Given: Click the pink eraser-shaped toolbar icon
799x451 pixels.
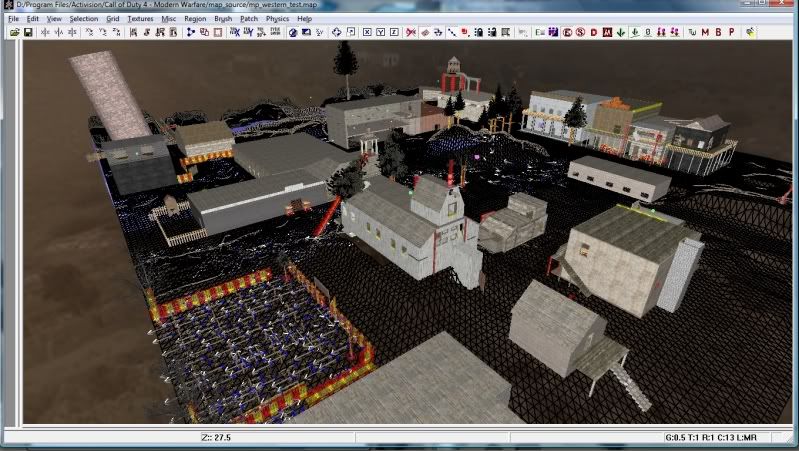Looking at the screenshot, I should pyautogui.click(x=425, y=32).
